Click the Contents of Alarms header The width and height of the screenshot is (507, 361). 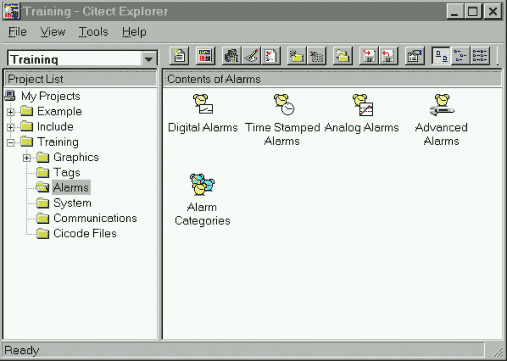click(332, 79)
